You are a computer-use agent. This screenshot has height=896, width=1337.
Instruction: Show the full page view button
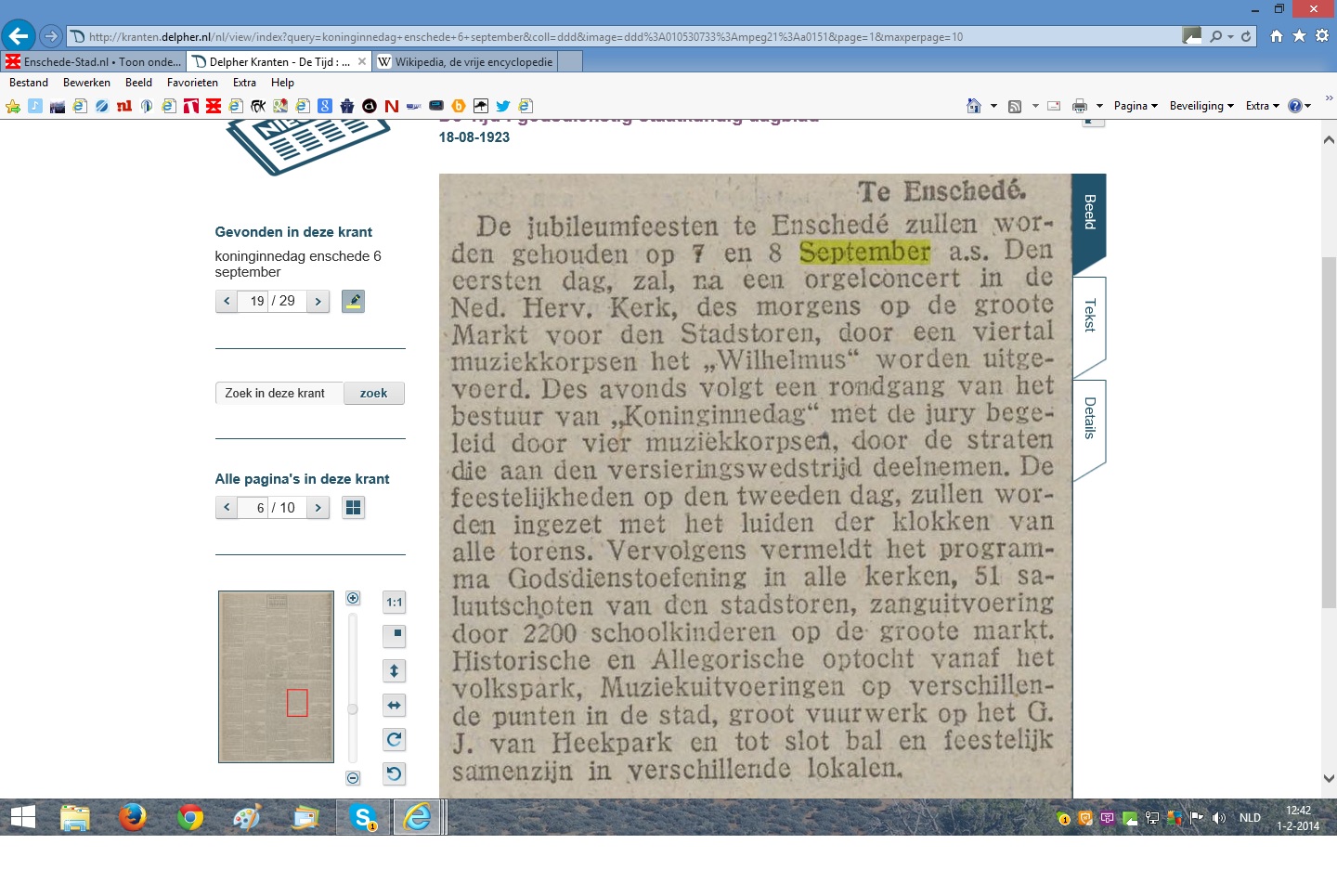pyautogui.click(x=395, y=636)
